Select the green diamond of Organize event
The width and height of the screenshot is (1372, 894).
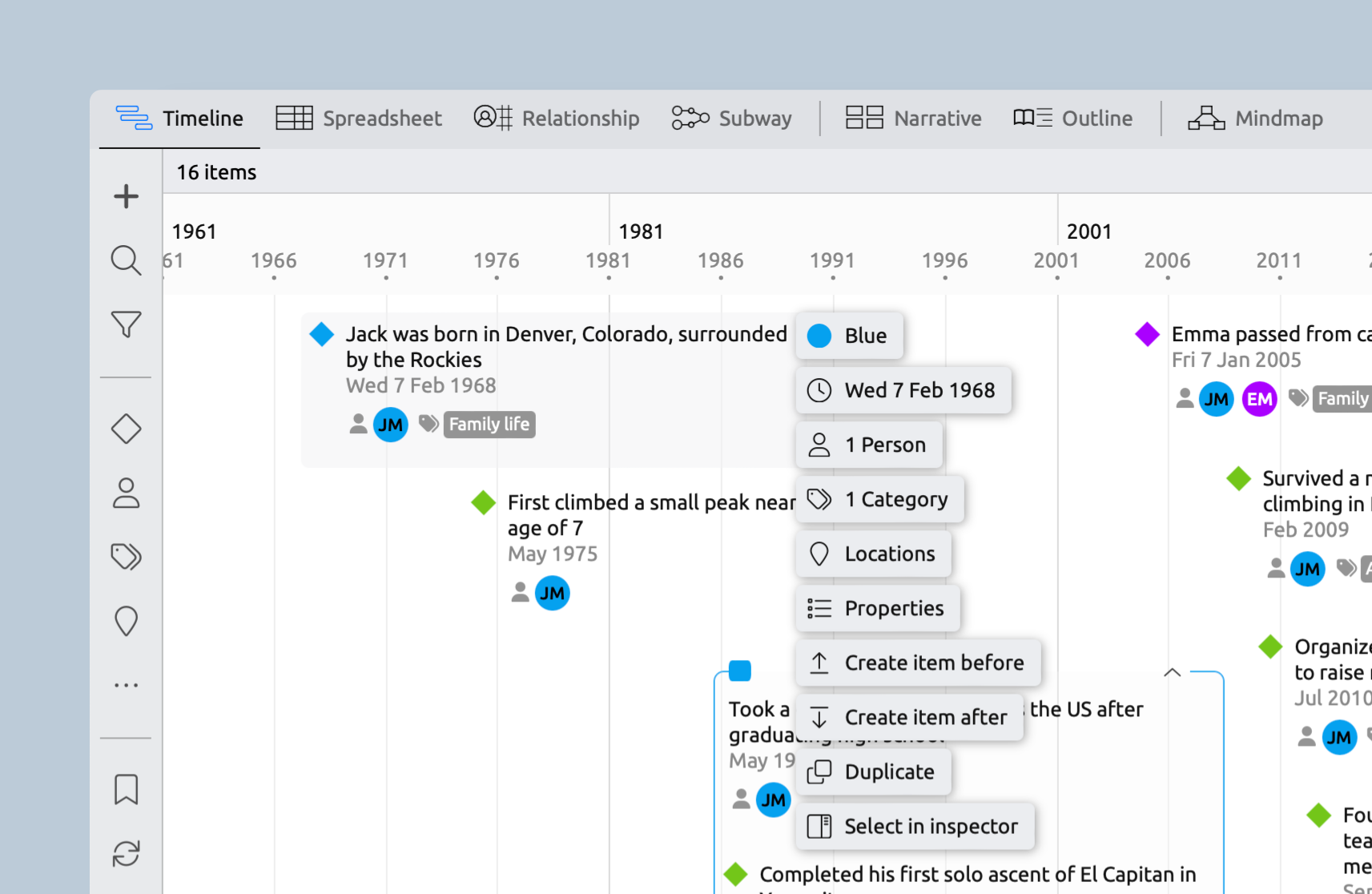click(1271, 646)
